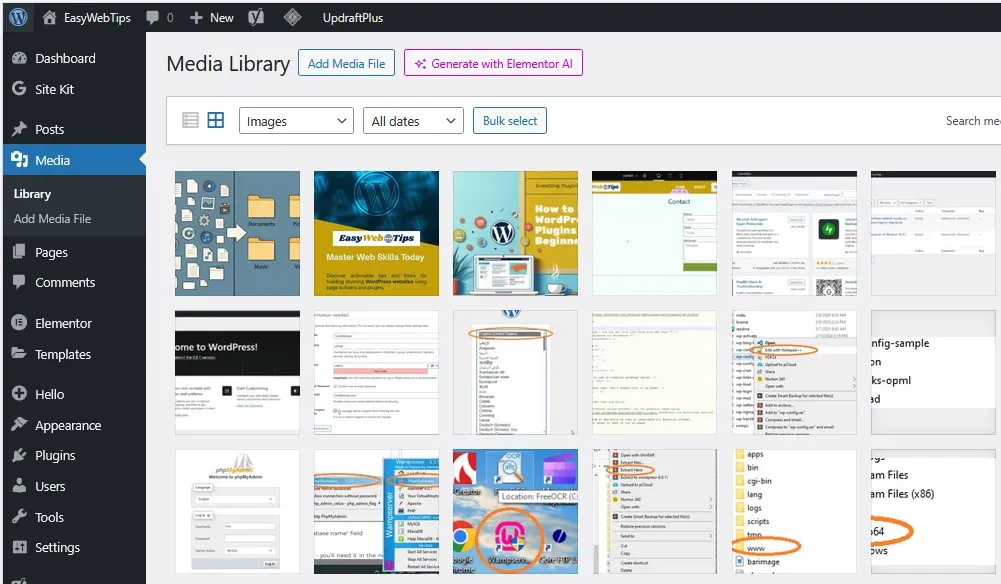Viewport: 1001px width, 584px height.
Task: Open the comments bubble in admin bar
Action: coord(153,17)
